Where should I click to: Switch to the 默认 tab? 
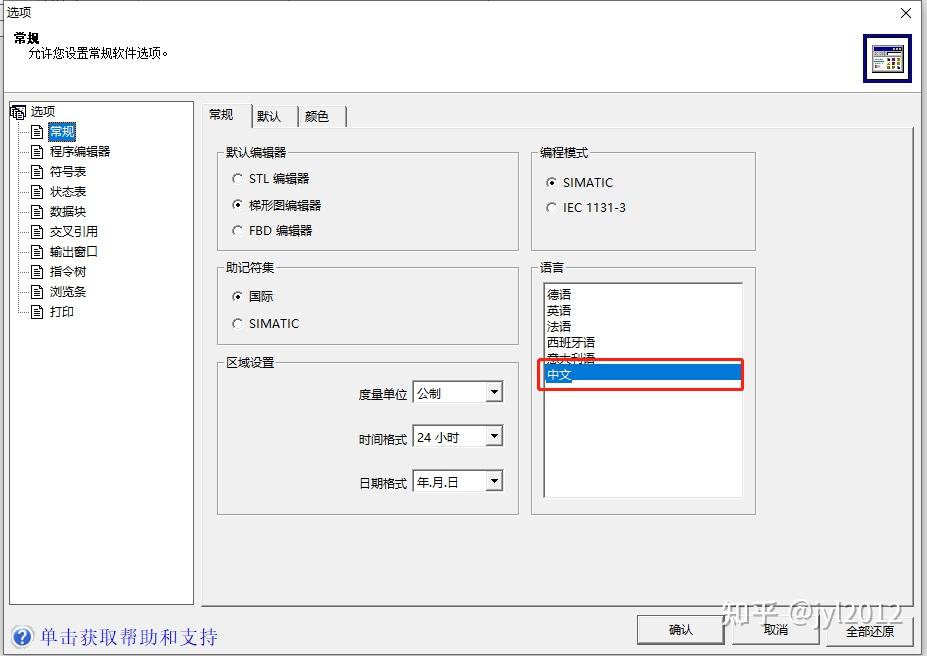[271, 115]
